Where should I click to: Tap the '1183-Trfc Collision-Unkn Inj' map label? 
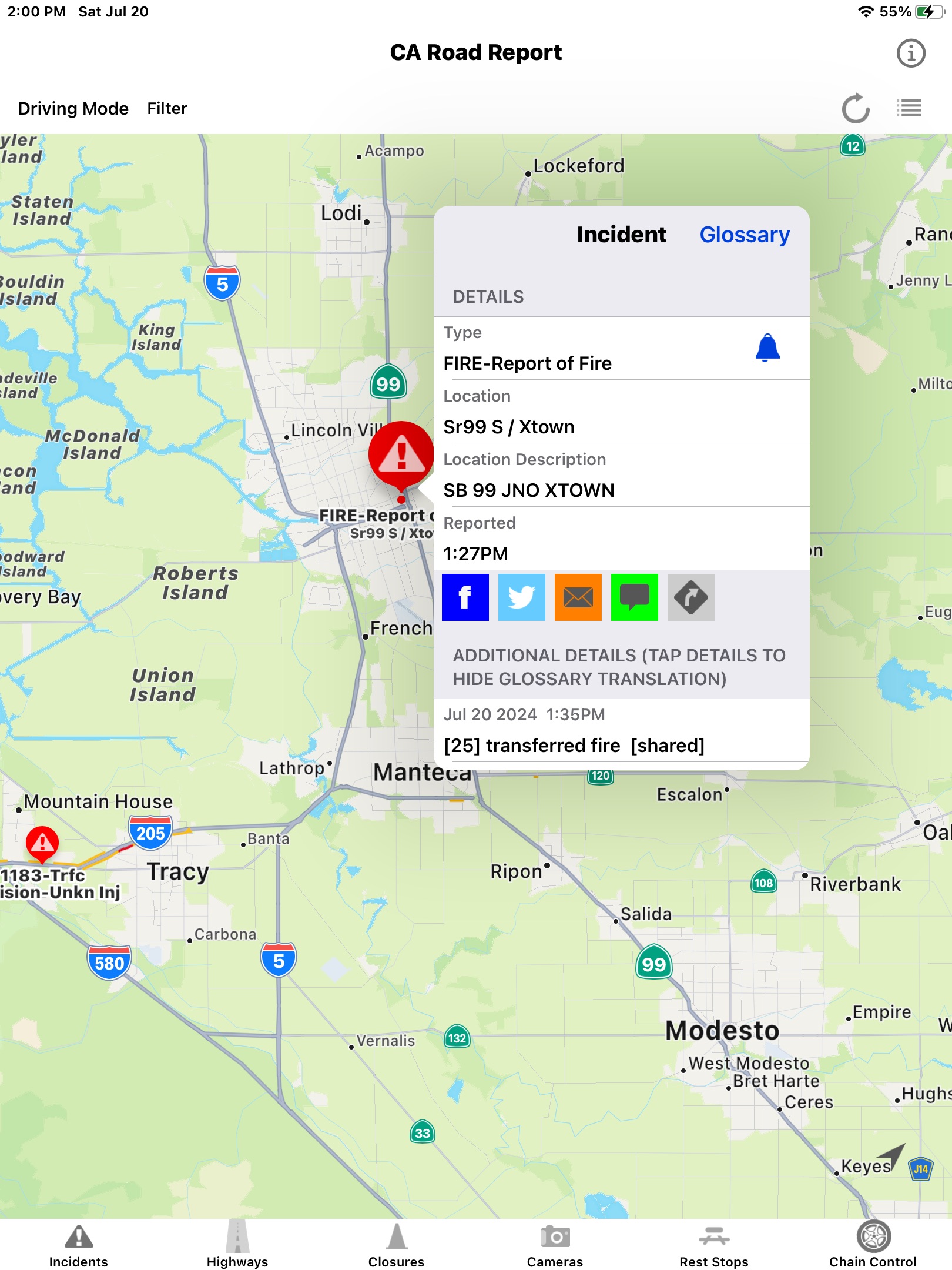coord(59,884)
